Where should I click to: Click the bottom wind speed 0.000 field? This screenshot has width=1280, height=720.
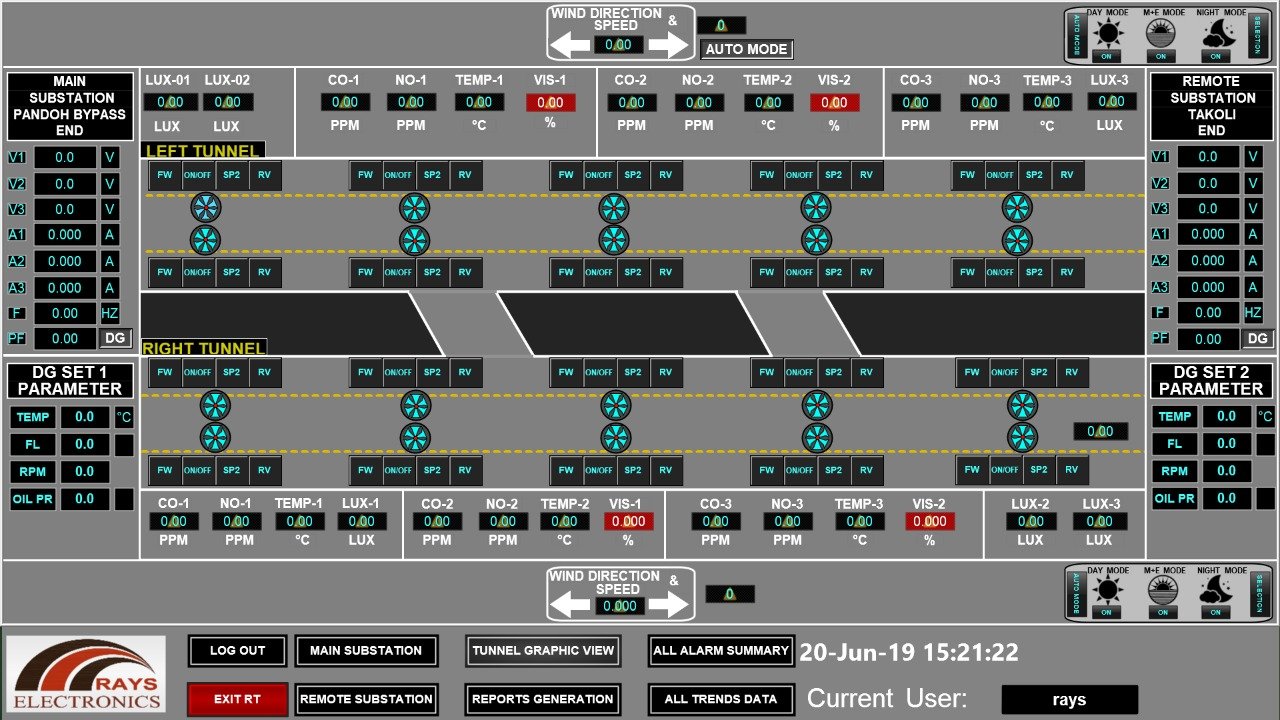tap(619, 606)
